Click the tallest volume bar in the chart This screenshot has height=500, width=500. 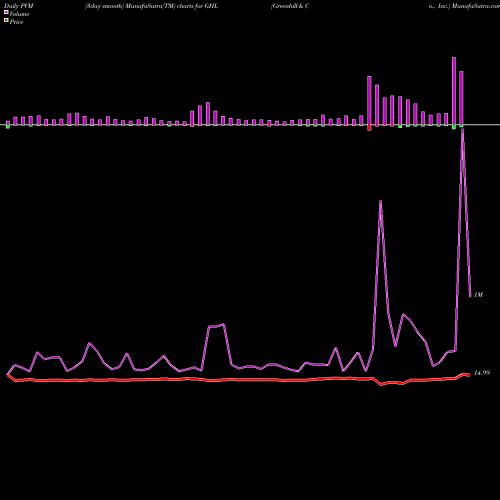point(454,91)
